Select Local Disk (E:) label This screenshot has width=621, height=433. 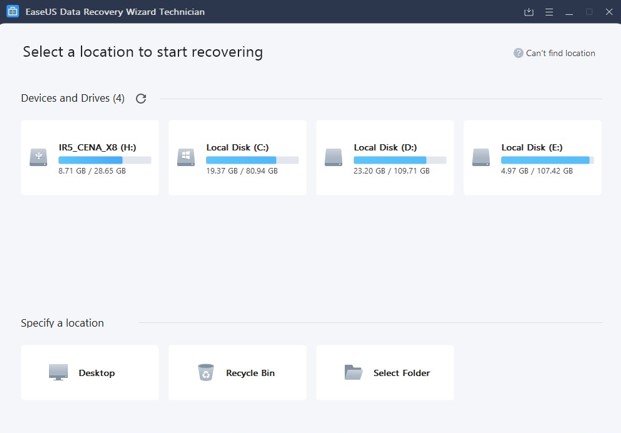pyautogui.click(x=532, y=147)
